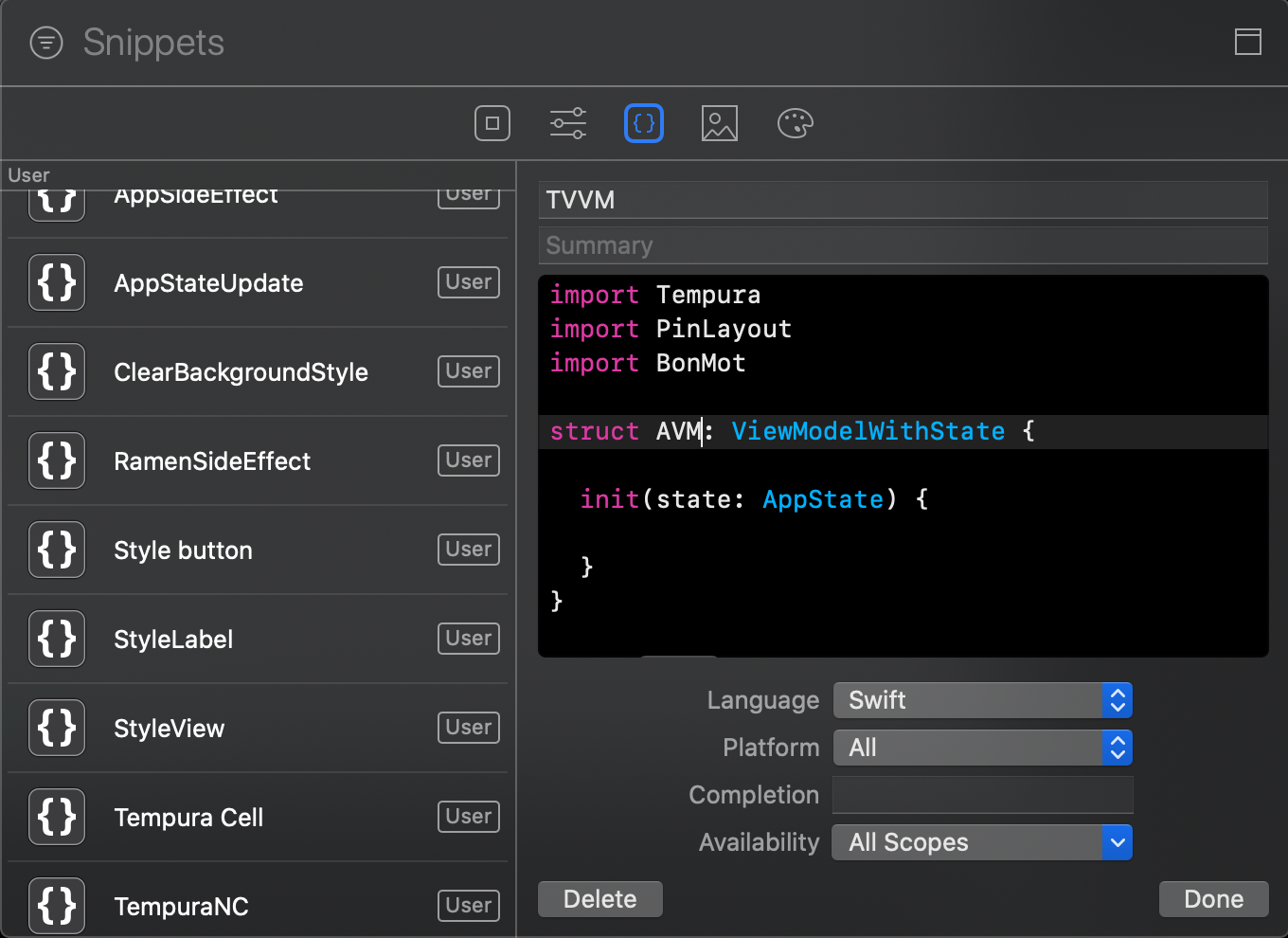Viewport: 1288px width, 938px height.
Task: Click the RamenSideEffect snippet braces icon
Action: (x=56, y=461)
